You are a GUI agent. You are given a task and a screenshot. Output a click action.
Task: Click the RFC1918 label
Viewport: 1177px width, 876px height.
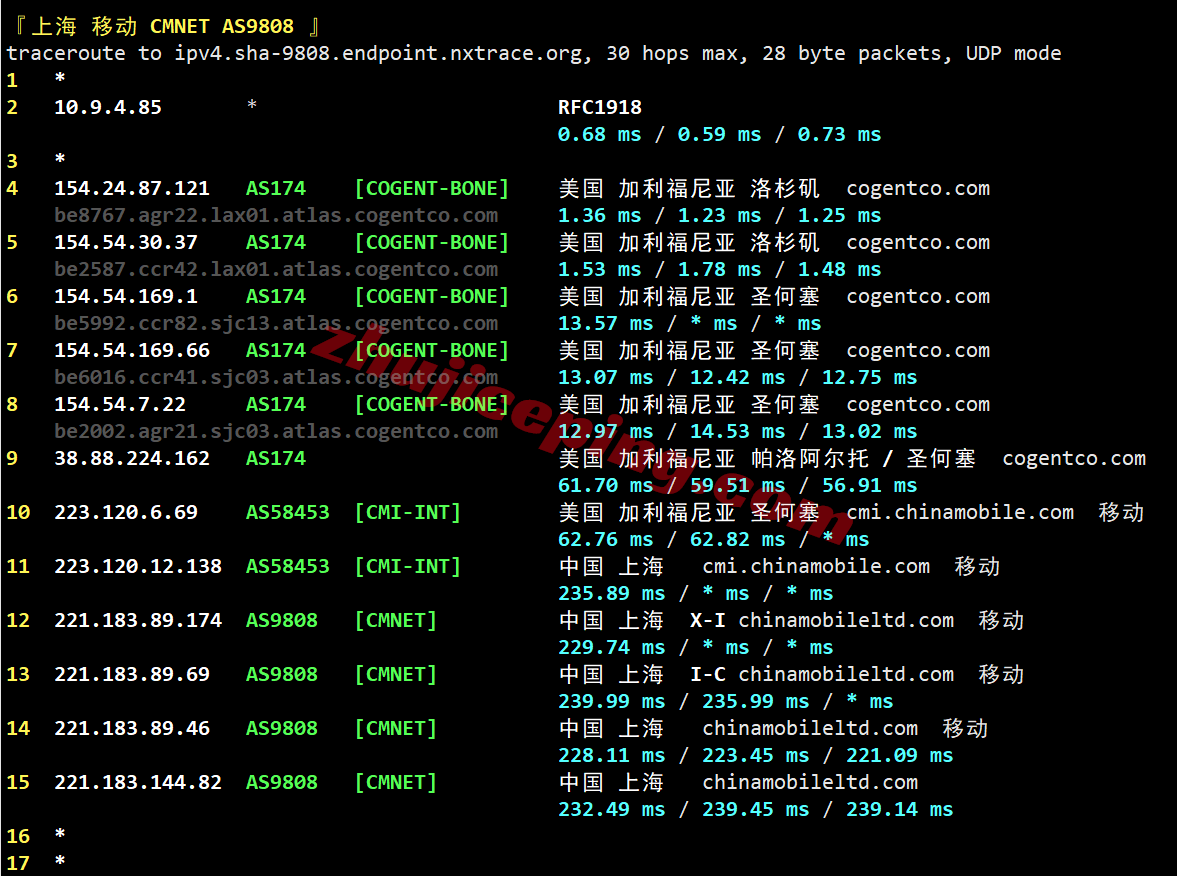pyautogui.click(x=600, y=107)
